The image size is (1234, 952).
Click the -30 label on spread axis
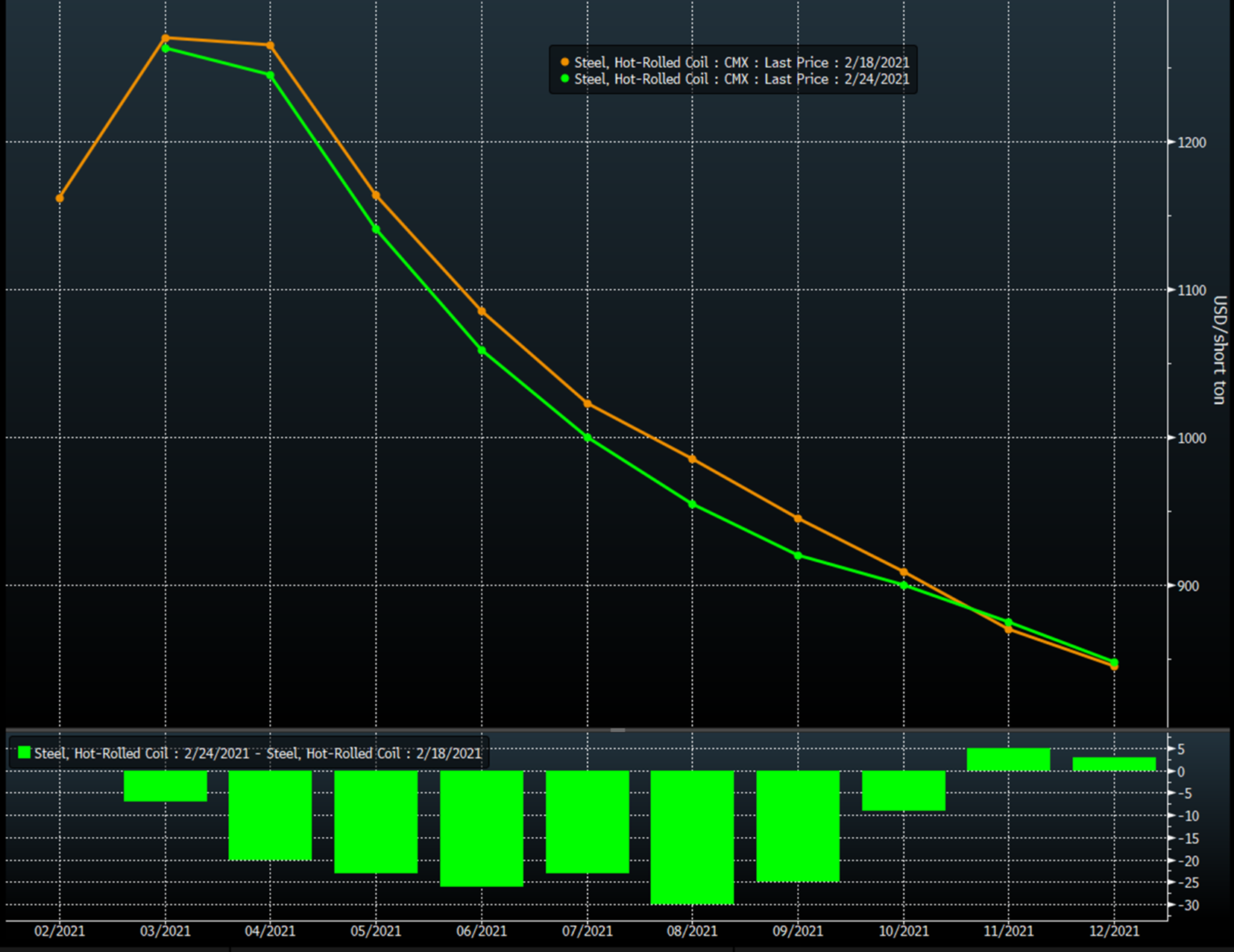tap(1189, 905)
